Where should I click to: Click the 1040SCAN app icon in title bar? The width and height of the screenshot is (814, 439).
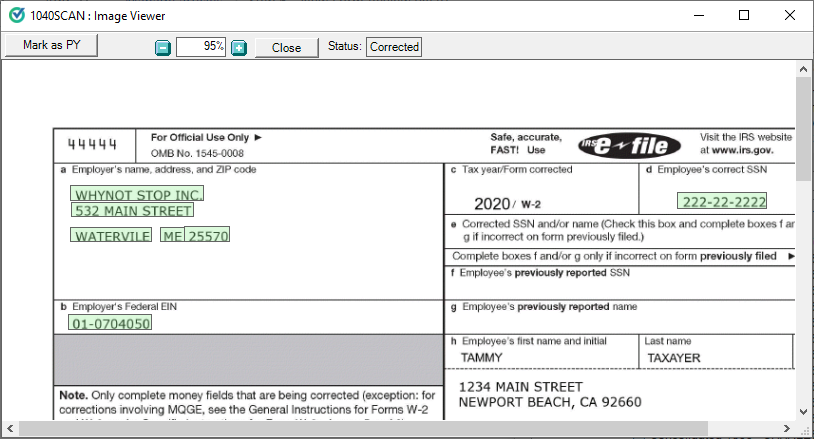tap(15, 15)
